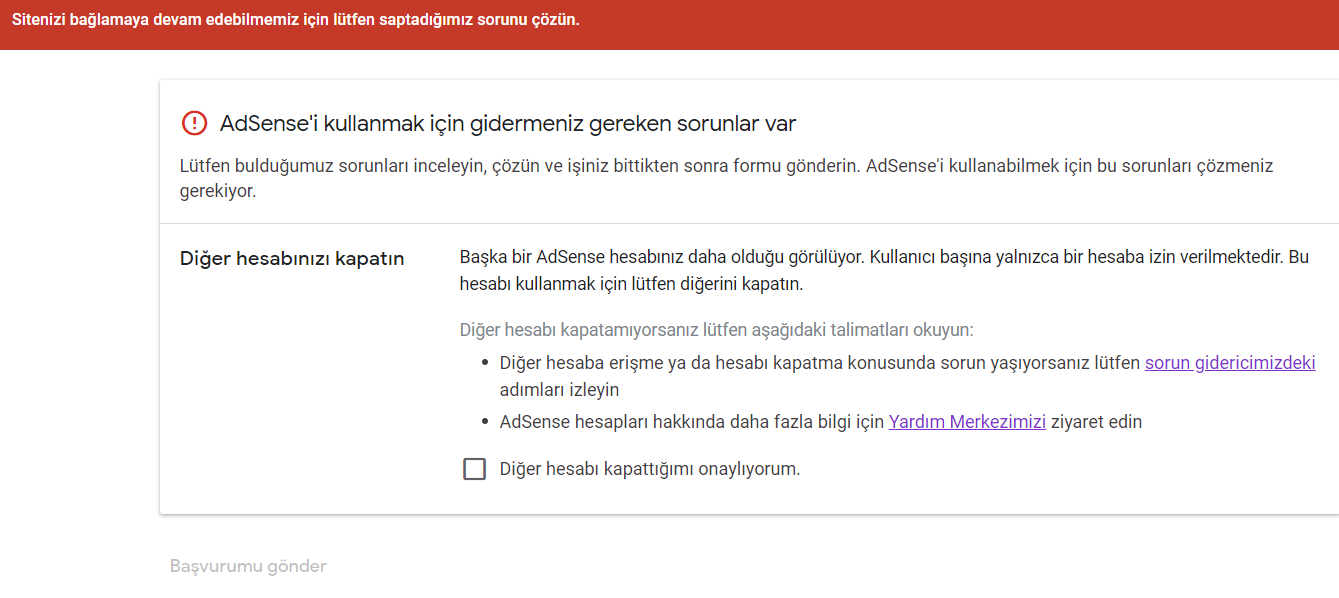Open the 'Yardım Merkezimizi' link
Image resolution: width=1339 pixels, height=598 pixels.
[x=967, y=422]
